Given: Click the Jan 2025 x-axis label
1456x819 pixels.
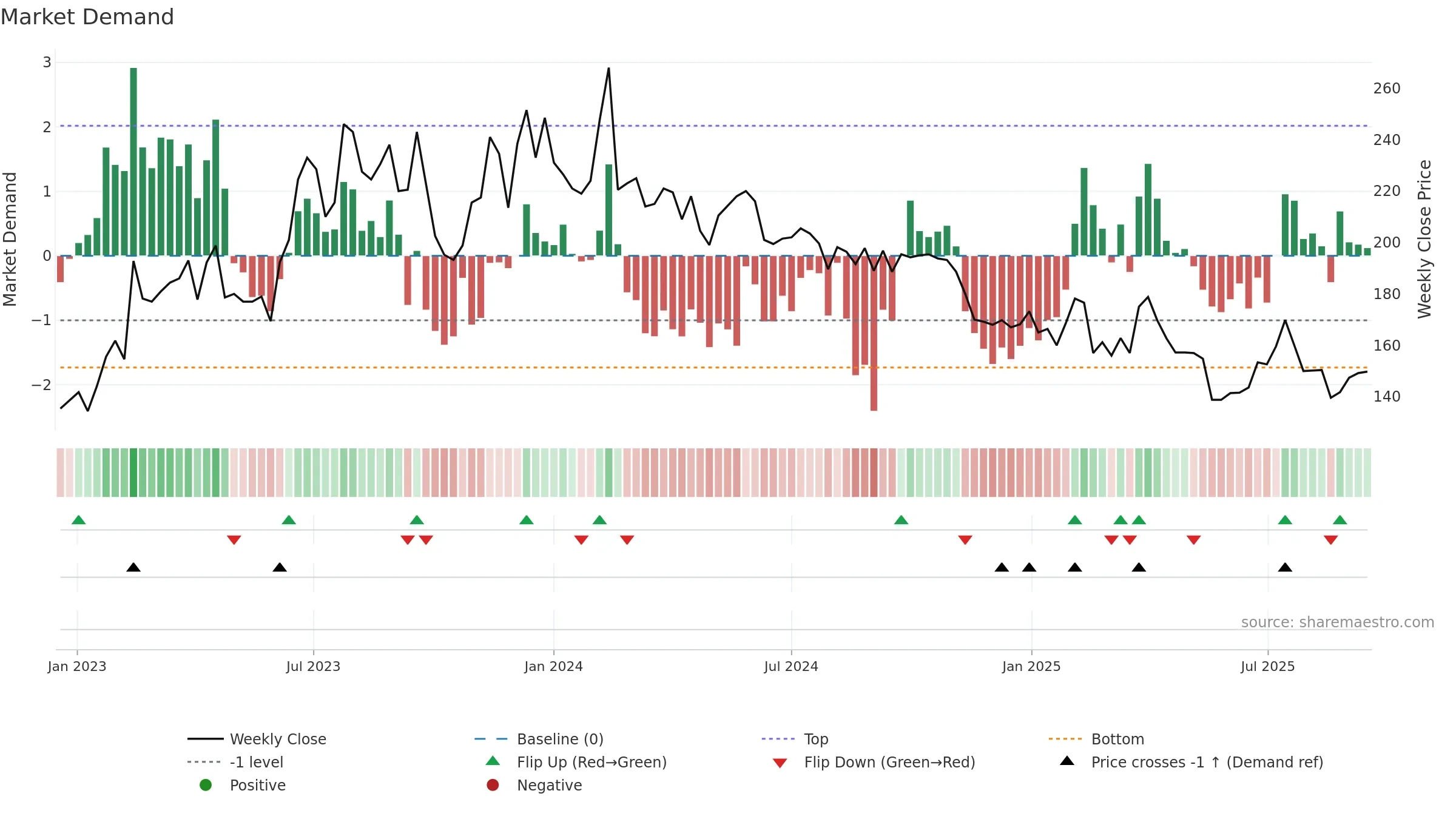Looking at the screenshot, I should (1031, 666).
